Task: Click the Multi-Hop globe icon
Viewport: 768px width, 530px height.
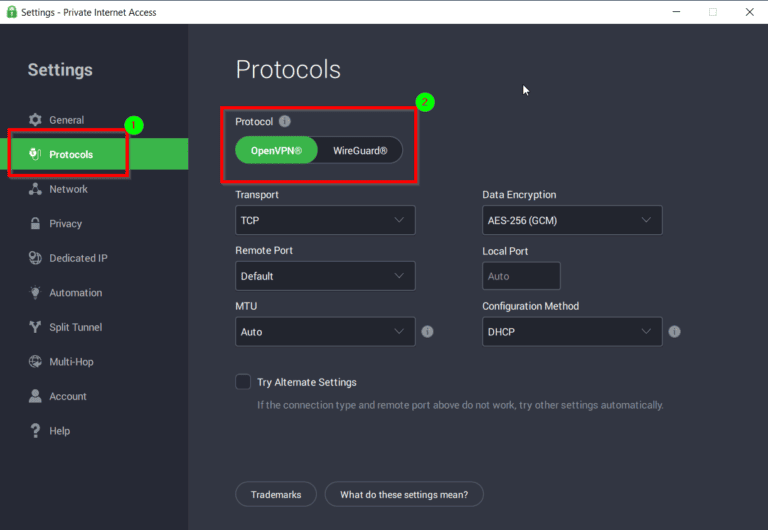Action: 35,362
